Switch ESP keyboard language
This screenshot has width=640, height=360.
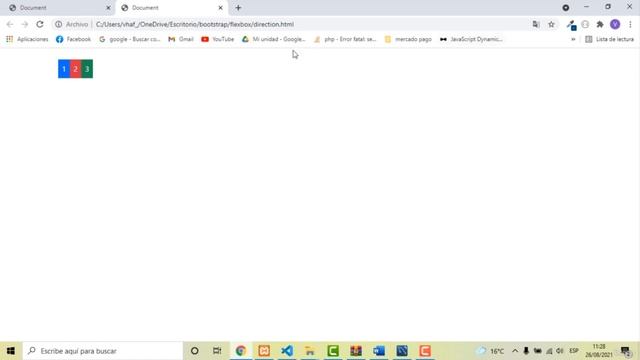[574, 351]
